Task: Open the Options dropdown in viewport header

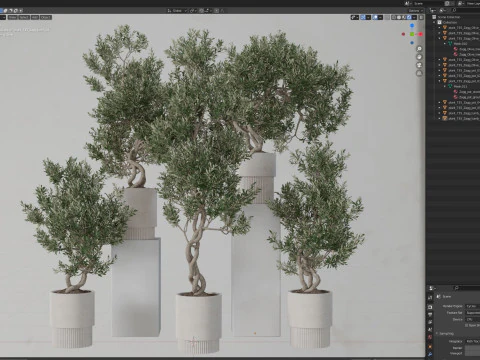Action: [416, 11]
